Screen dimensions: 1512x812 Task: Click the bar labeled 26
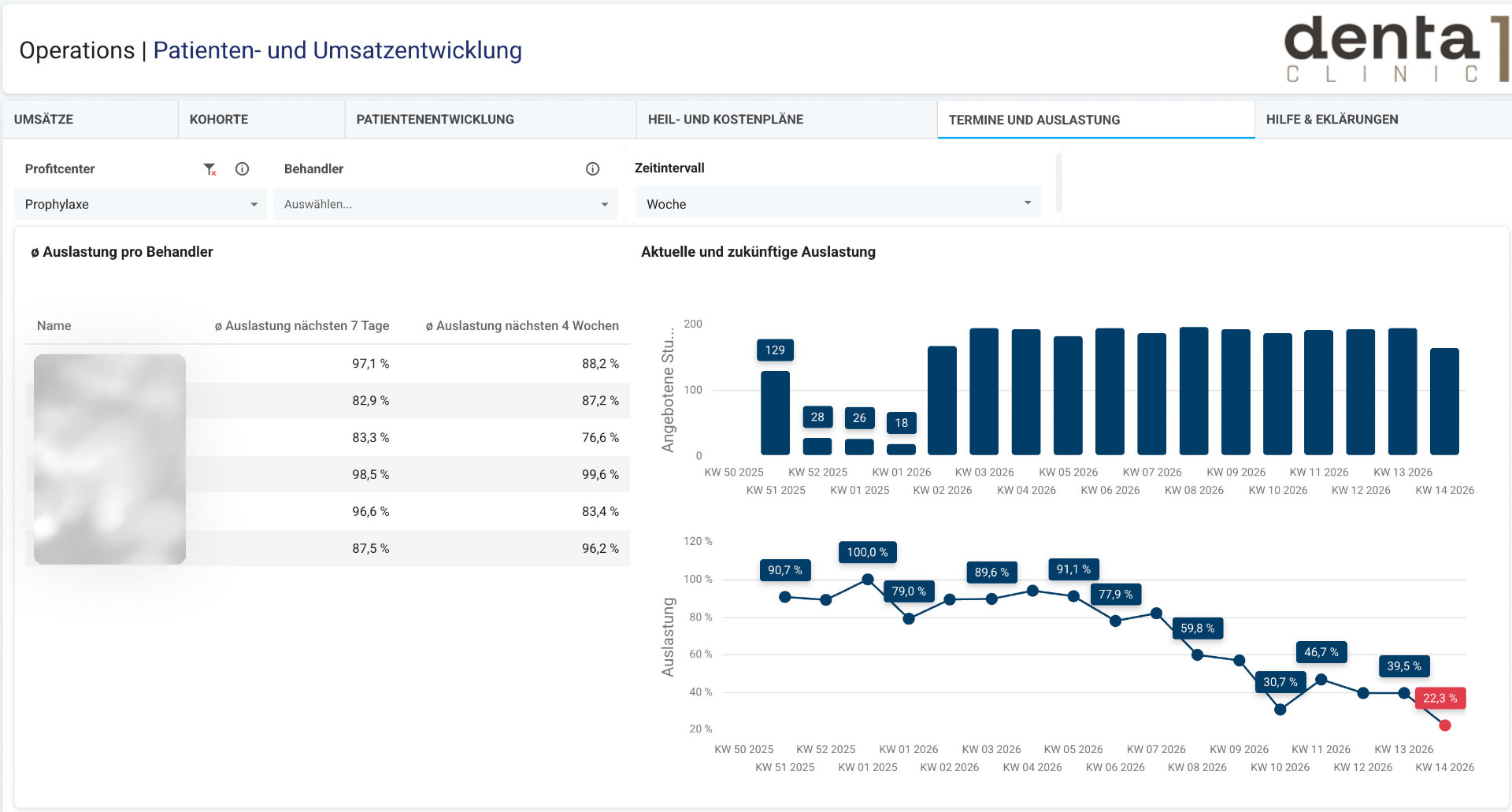pos(859,447)
